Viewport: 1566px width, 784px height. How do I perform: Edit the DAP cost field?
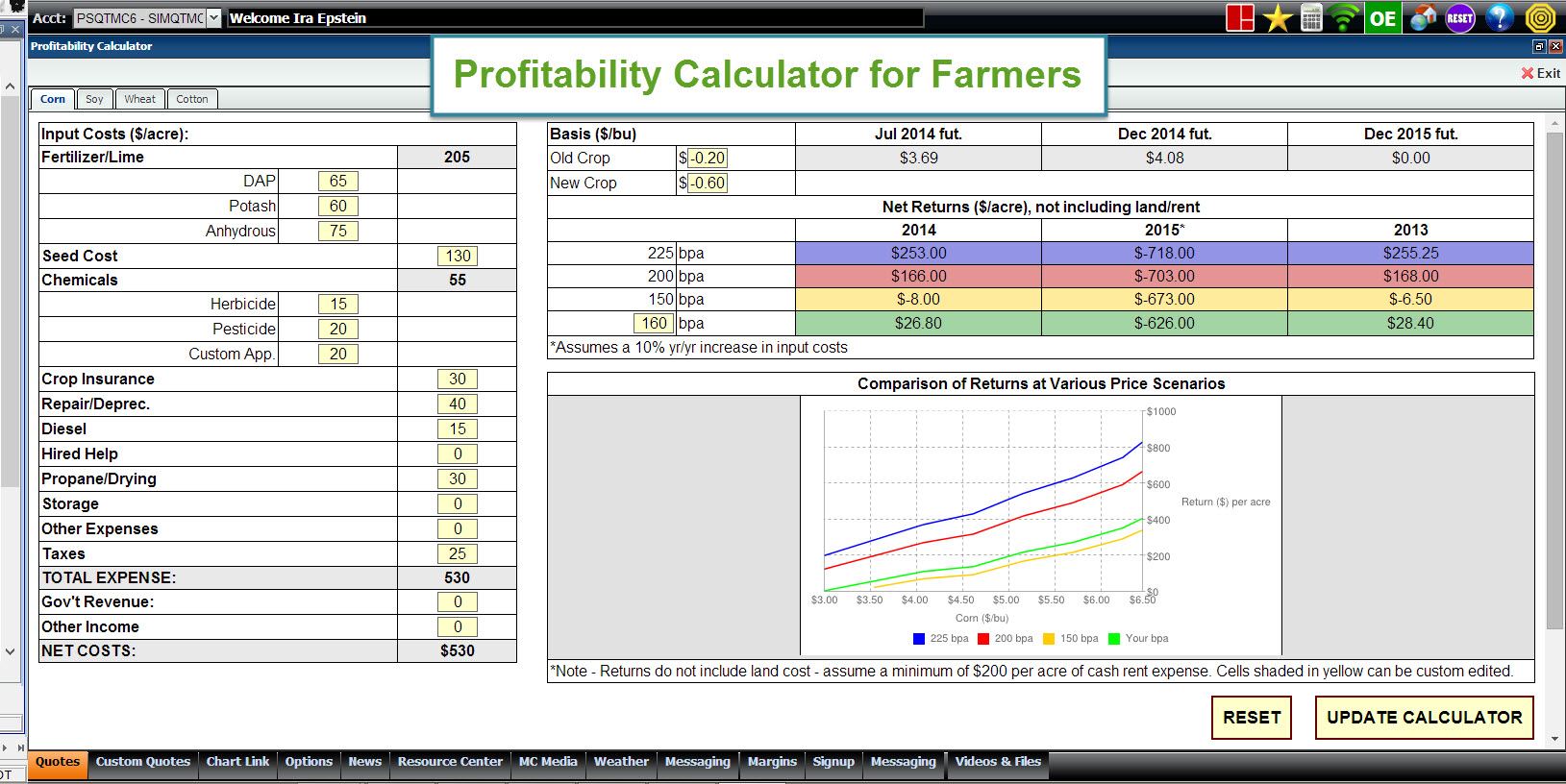tap(338, 181)
